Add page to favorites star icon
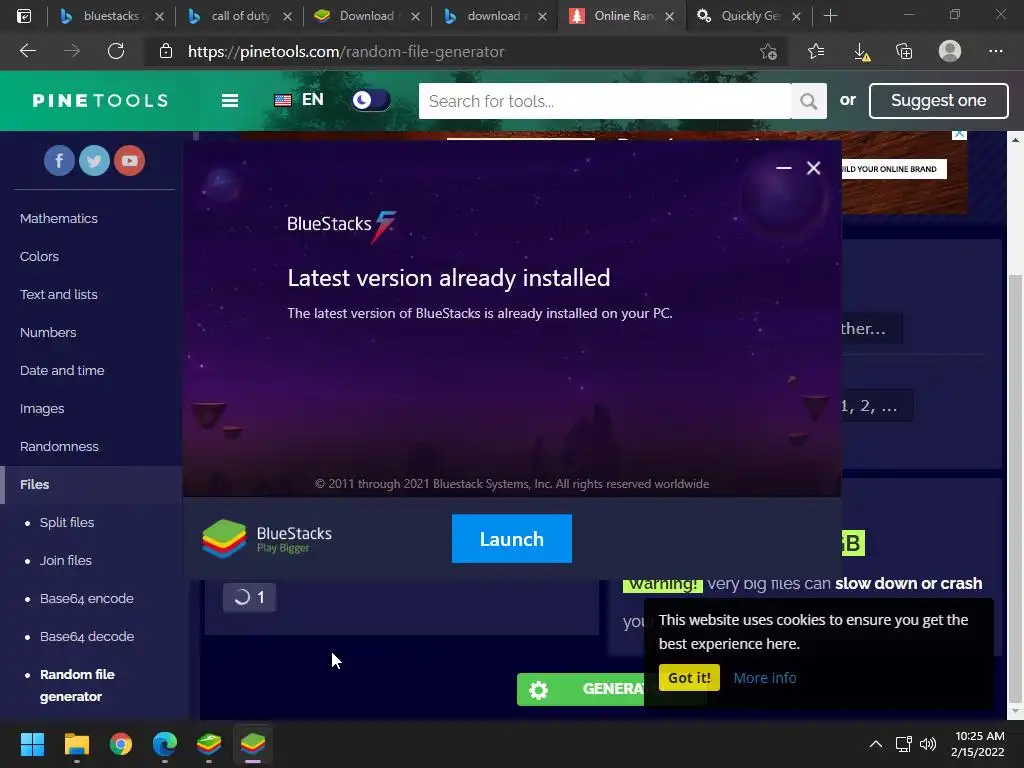The image size is (1024, 768). [769, 51]
